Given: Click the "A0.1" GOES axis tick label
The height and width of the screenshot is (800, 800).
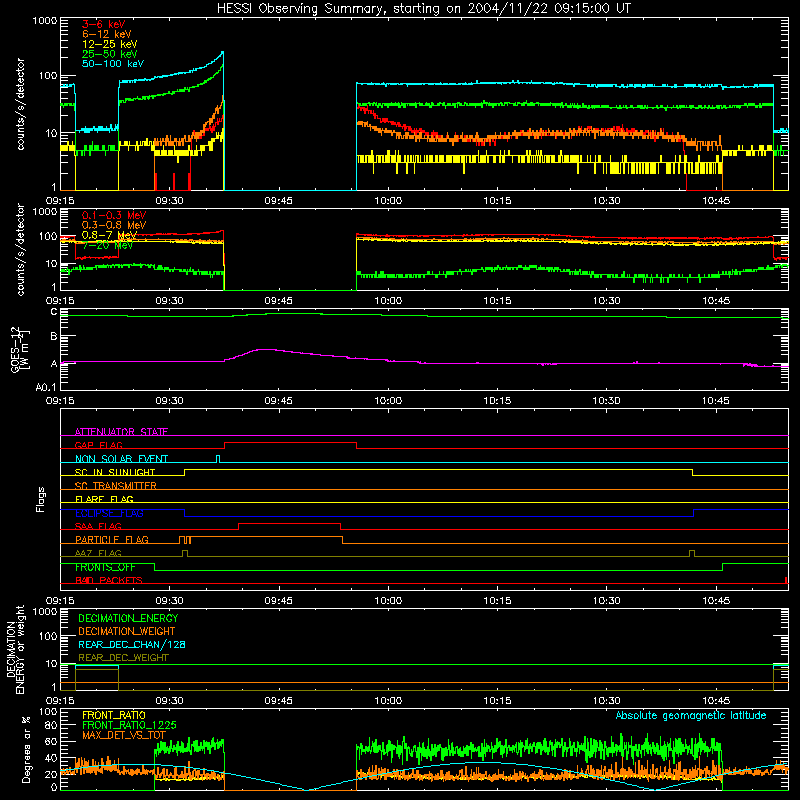Looking at the screenshot, I should tap(46, 387).
